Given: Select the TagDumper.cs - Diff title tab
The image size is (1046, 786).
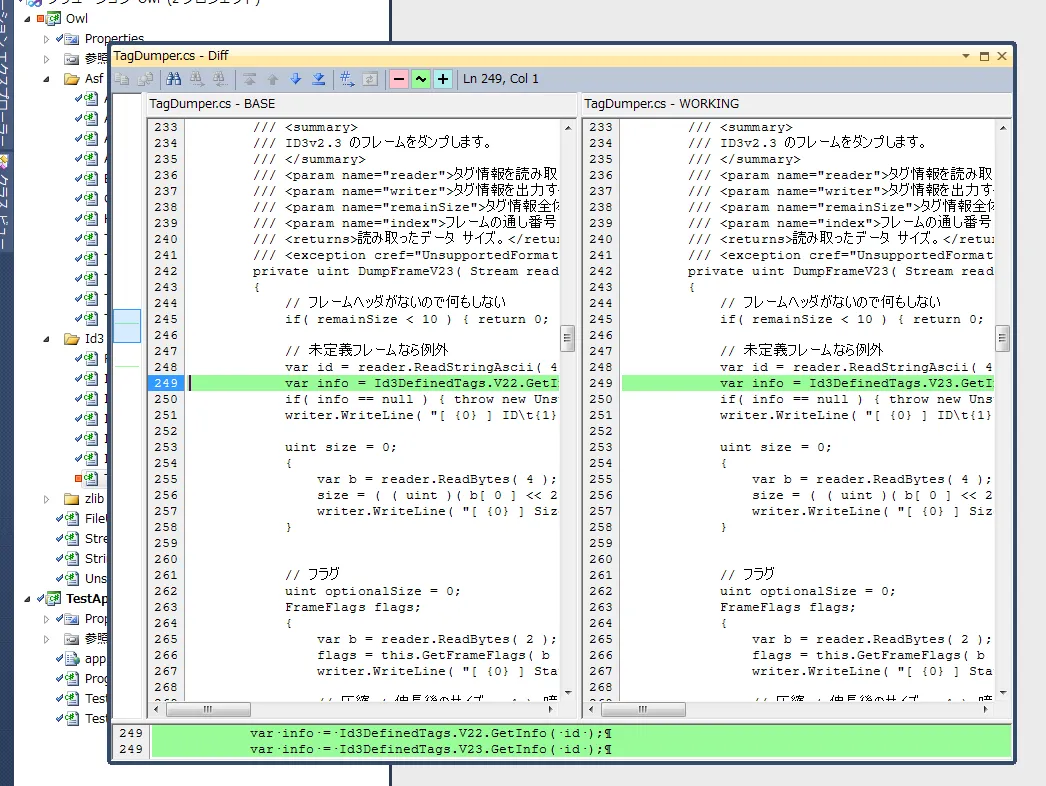Looking at the screenshot, I should [x=171, y=57].
